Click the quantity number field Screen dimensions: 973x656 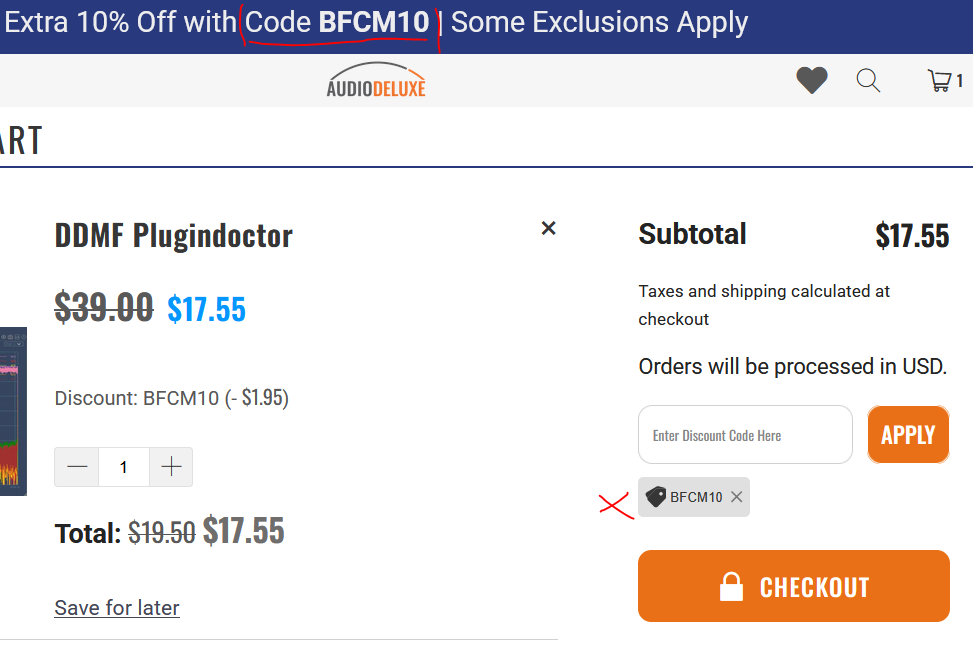click(x=124, y=467)
